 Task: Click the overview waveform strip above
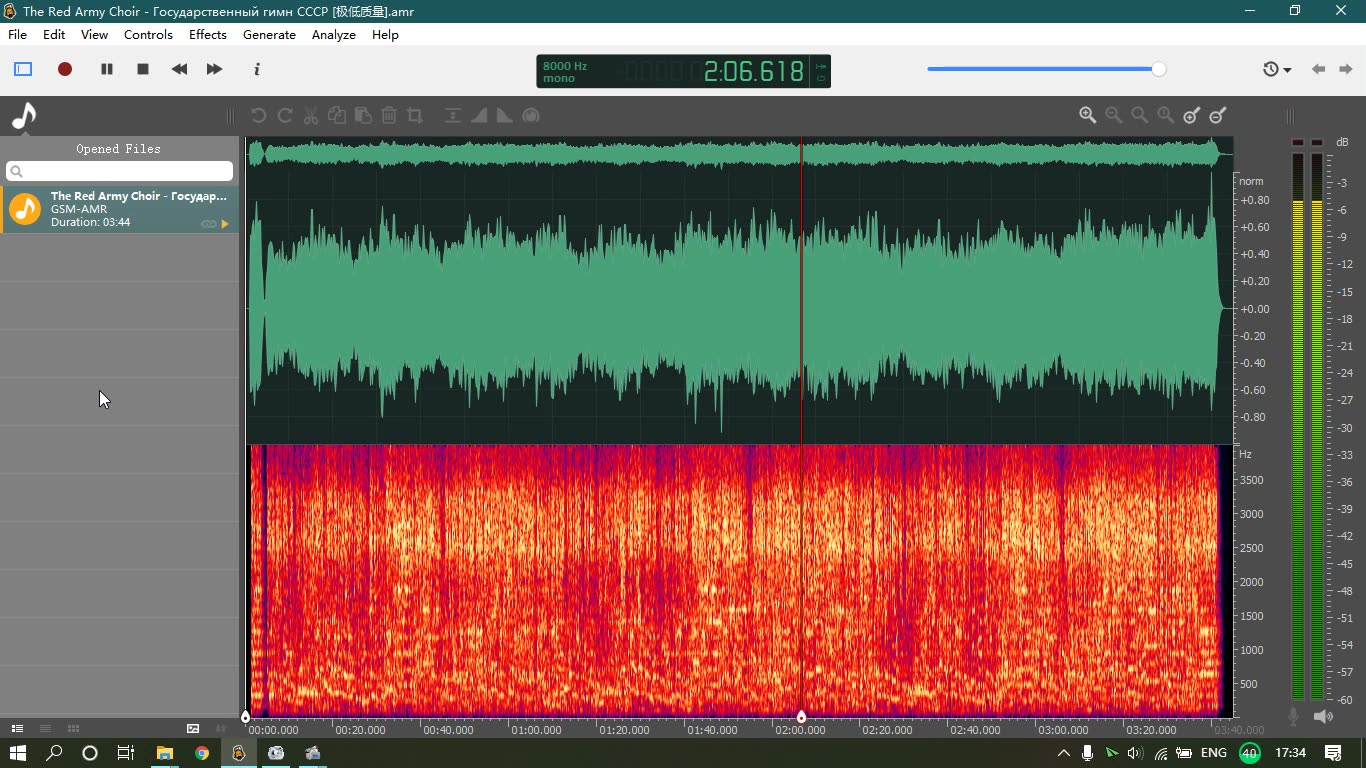point(740,153)
